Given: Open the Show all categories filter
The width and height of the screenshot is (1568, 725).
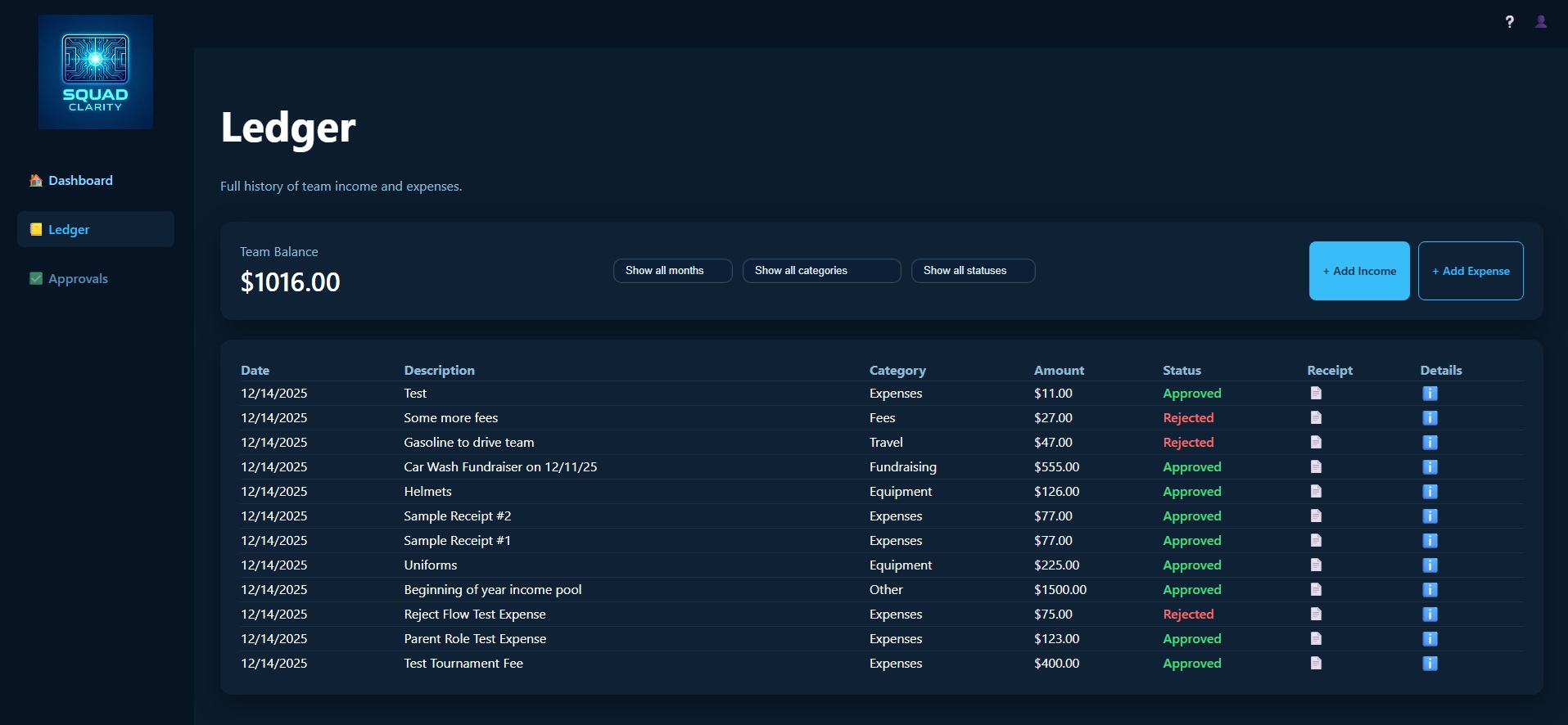Looking at the screenshot, I should tap(821, 271).
